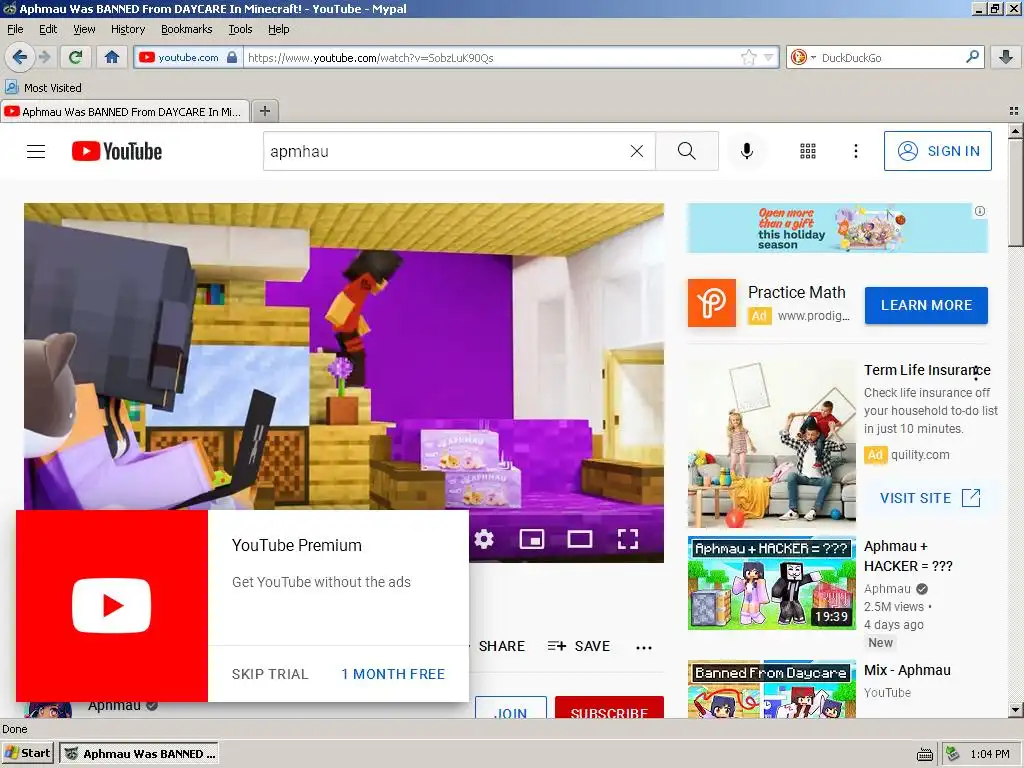Open the tab list icon on tab bar
The image size is (1024, 768).
coord(1014,111)
